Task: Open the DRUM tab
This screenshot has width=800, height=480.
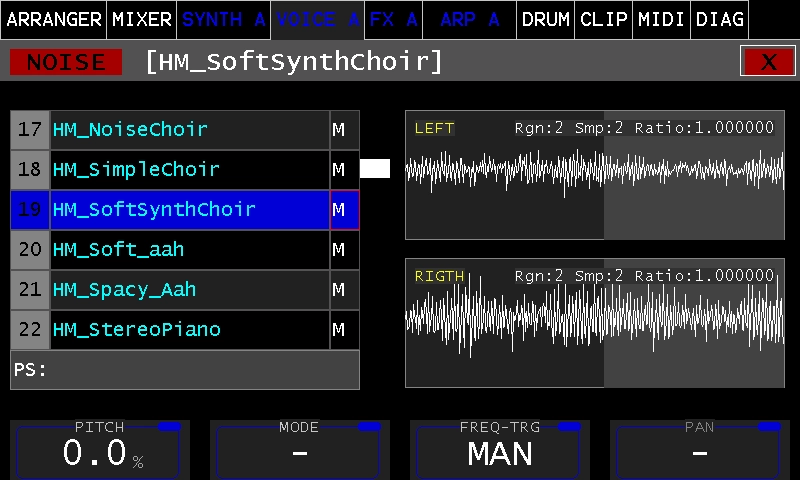Action: click(545, 20)
